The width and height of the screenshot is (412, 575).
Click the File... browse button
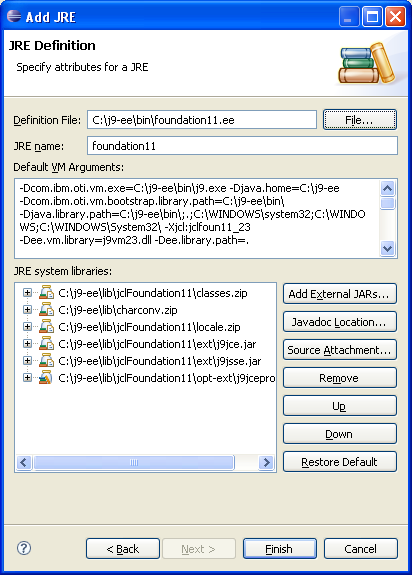360,120
